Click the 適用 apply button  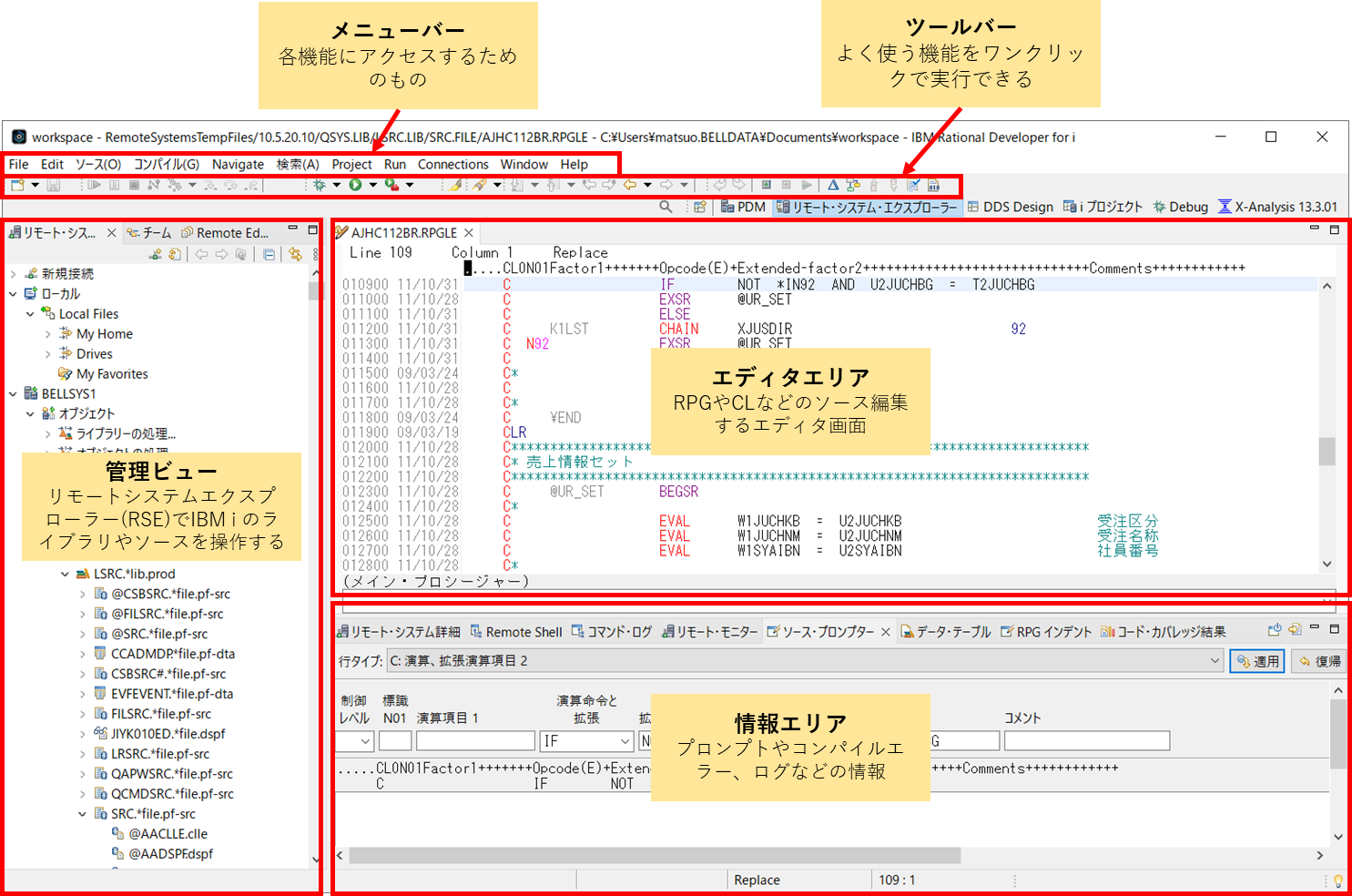coord(1256,661)
